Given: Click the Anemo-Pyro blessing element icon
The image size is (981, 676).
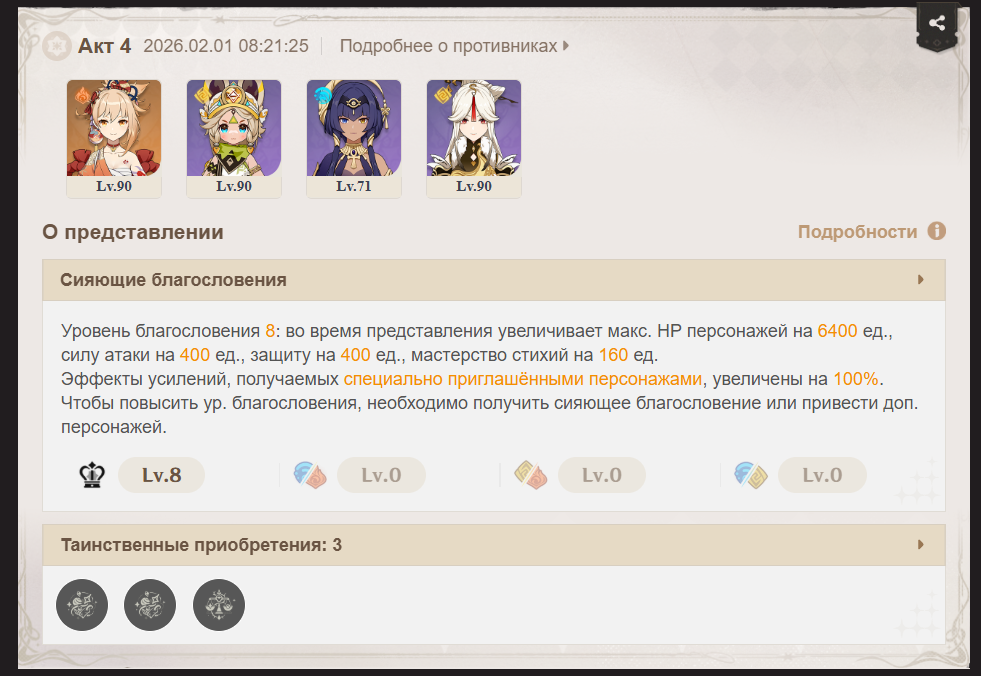Looking at the screenshot, I should [310, 475].
